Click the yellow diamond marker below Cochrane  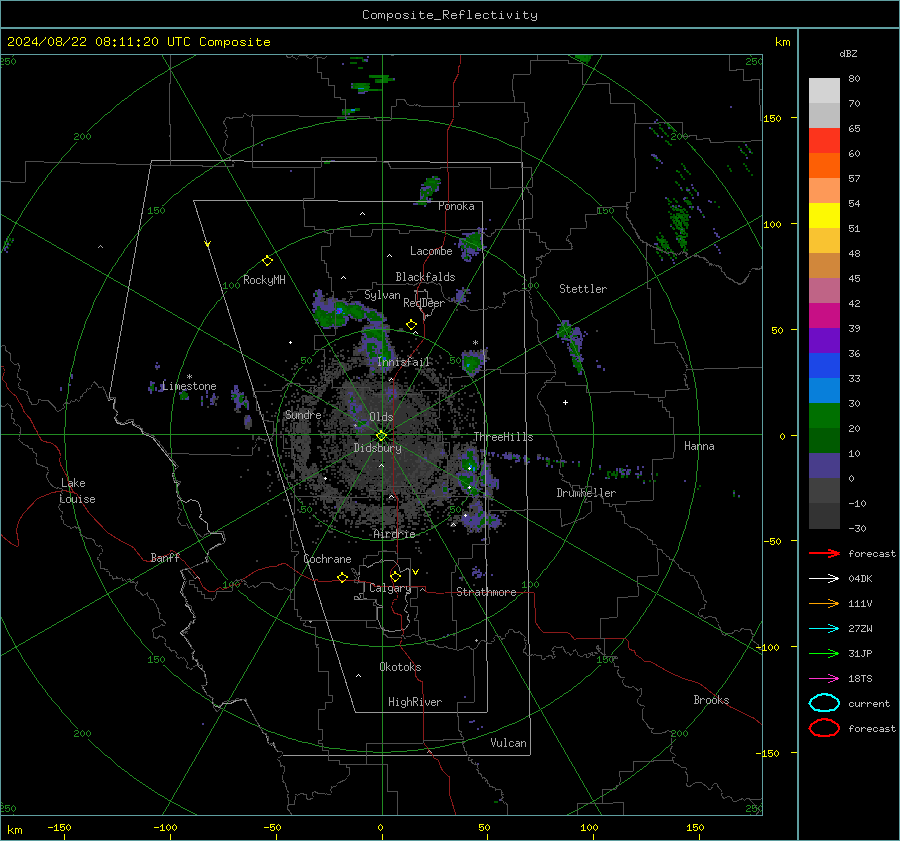[x=343, y=577]
